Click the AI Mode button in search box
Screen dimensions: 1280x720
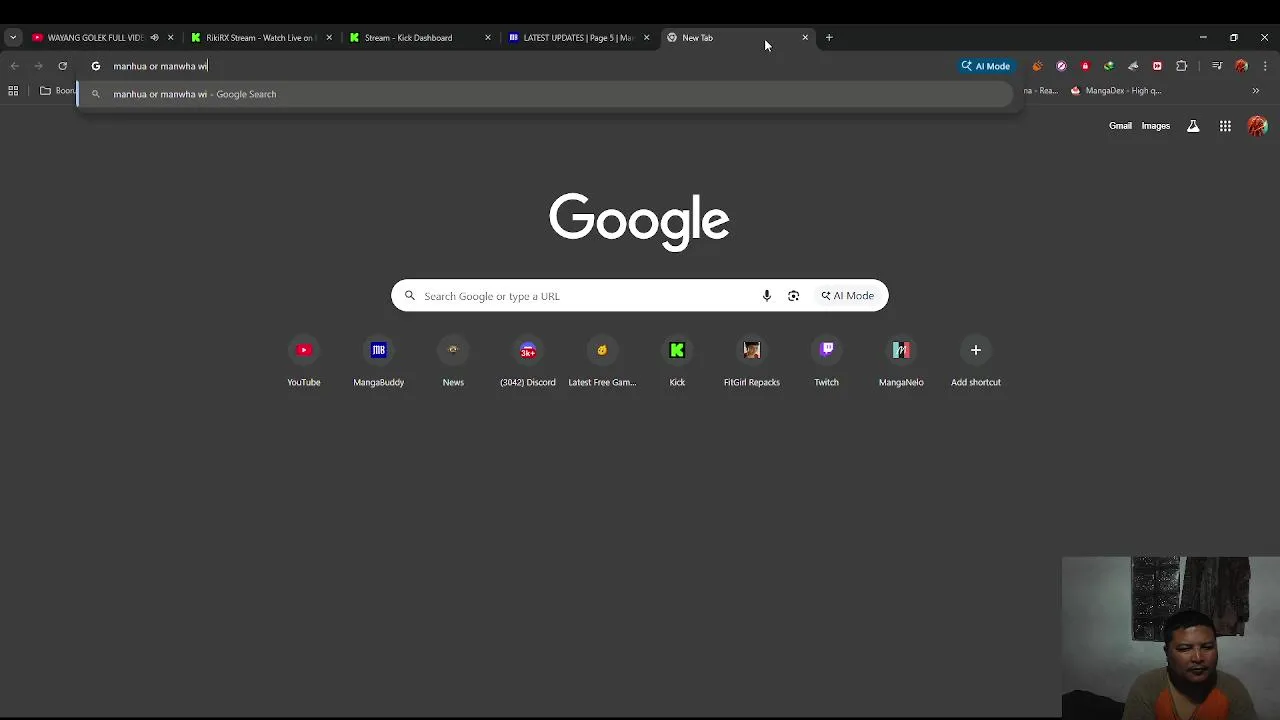tap(847, 296)
